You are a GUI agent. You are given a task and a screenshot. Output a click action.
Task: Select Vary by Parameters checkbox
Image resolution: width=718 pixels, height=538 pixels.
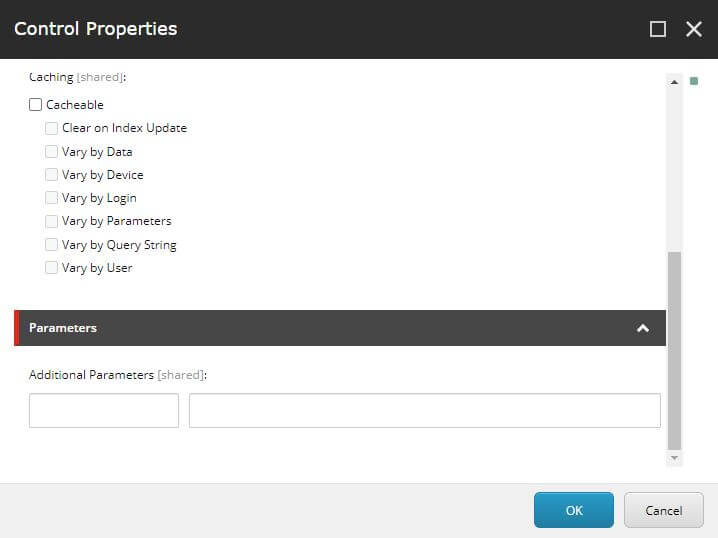[51, 221]
